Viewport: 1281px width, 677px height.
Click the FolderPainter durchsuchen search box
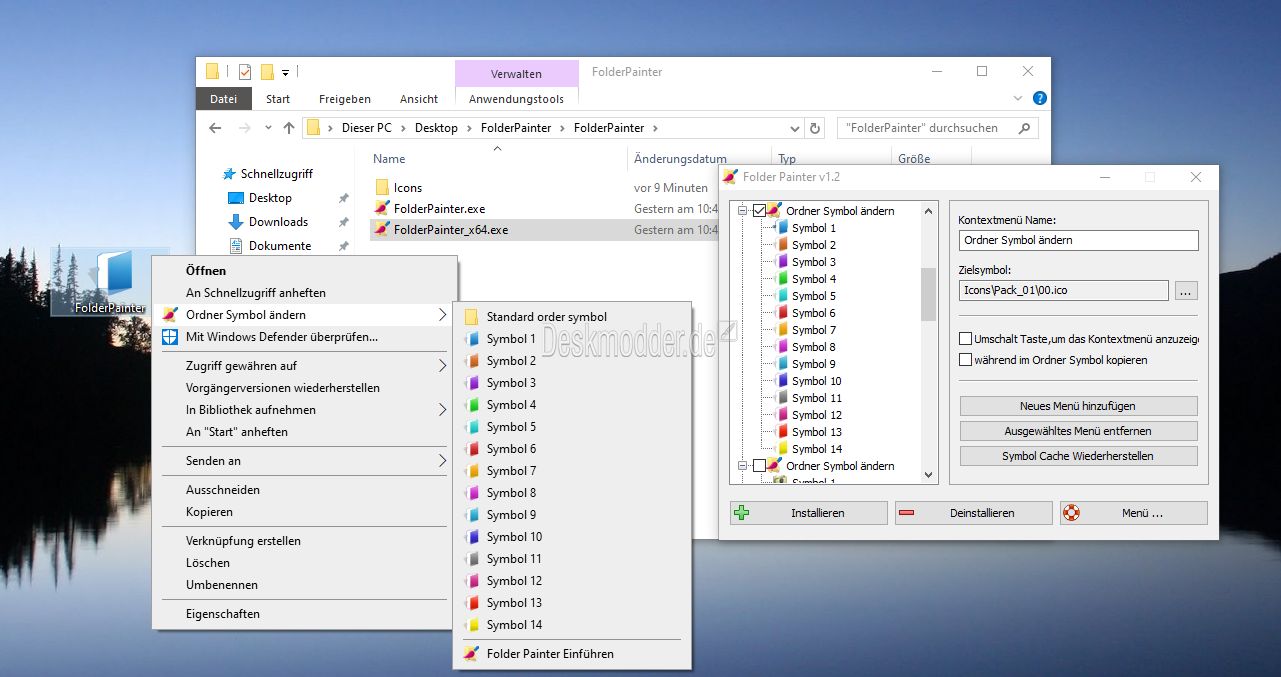click(x=938, y=128)
